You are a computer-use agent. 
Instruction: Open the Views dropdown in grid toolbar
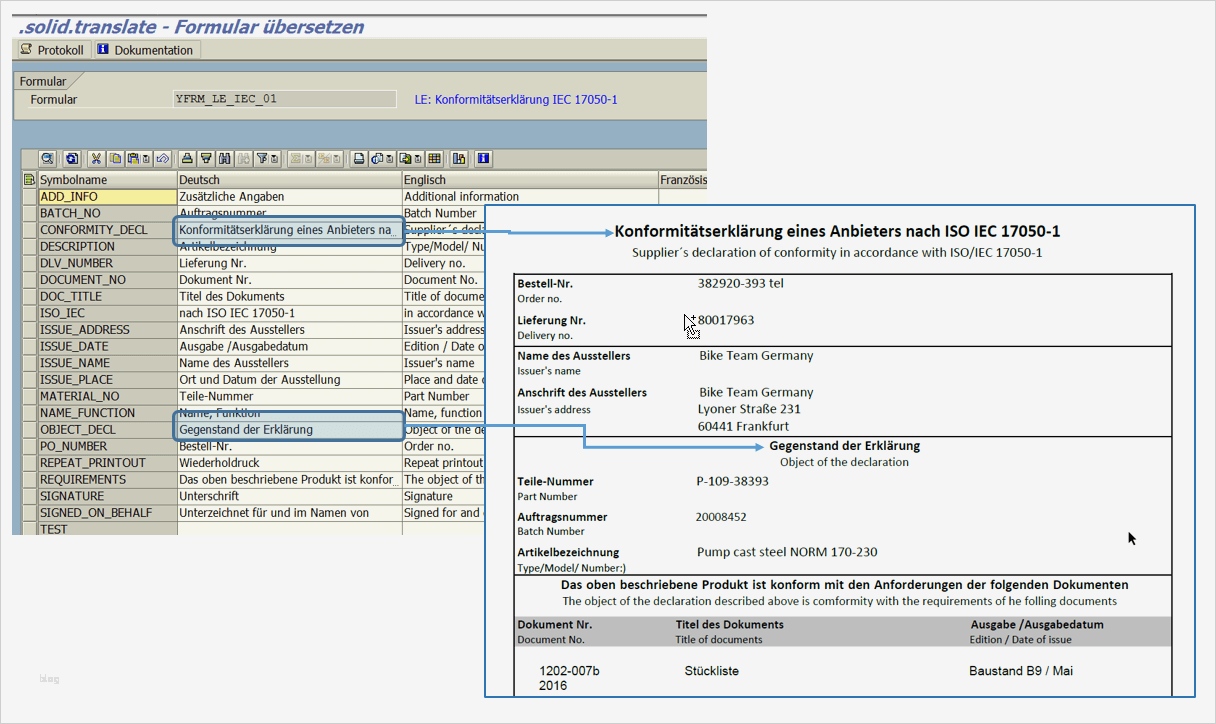tap(381, 159)
